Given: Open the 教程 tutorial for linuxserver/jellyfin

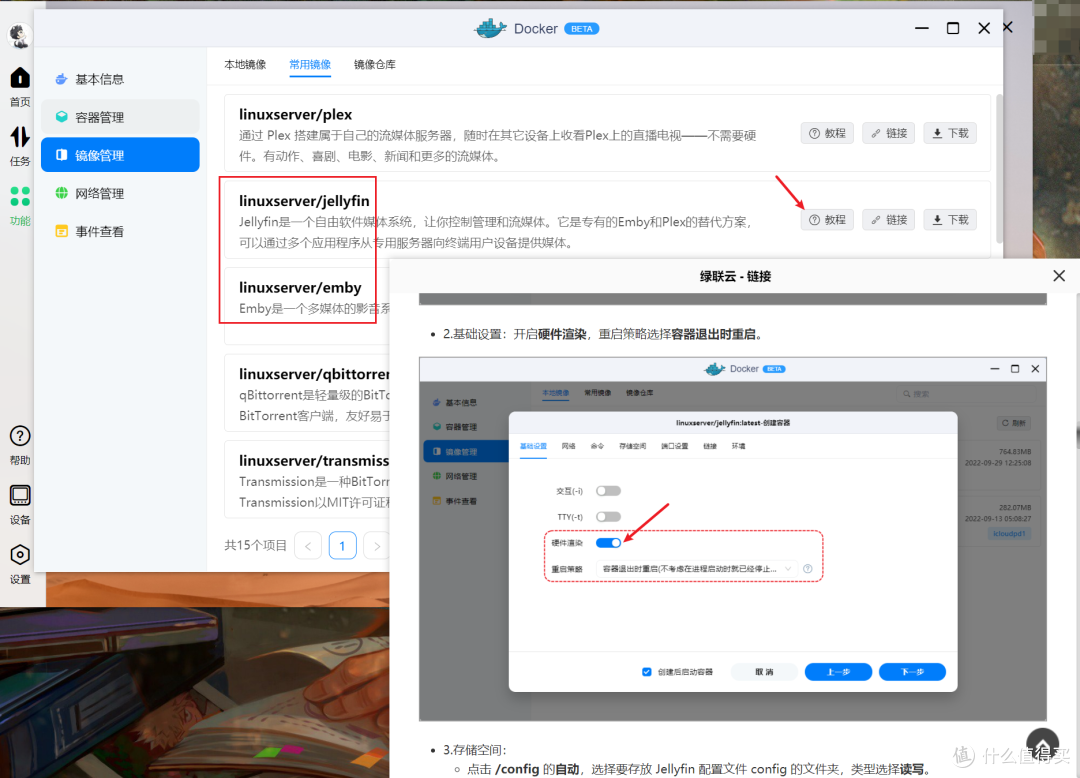Looking at the screenshot, I should tap(827, 220).
